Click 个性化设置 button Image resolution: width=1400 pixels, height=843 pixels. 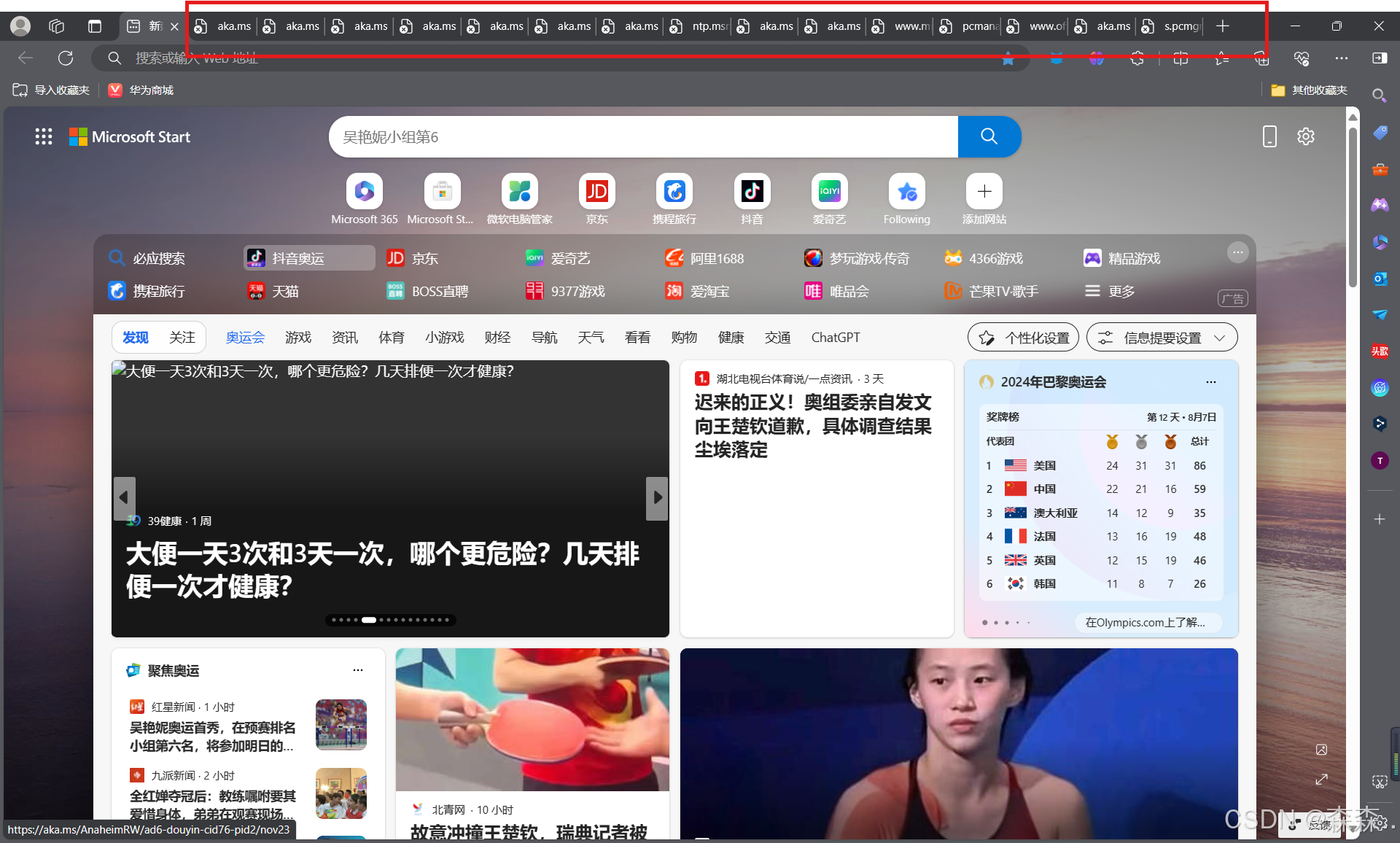(1023, 338)
